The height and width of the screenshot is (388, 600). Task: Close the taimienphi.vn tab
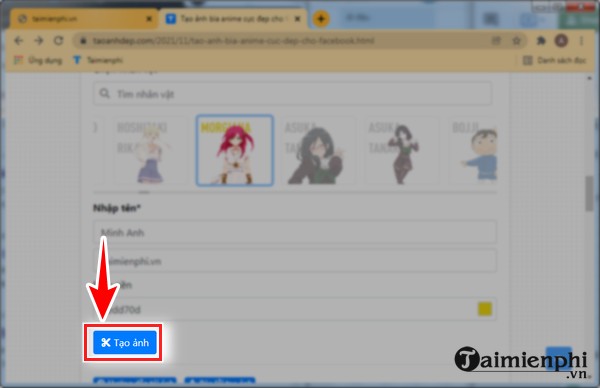pos(149,19)
